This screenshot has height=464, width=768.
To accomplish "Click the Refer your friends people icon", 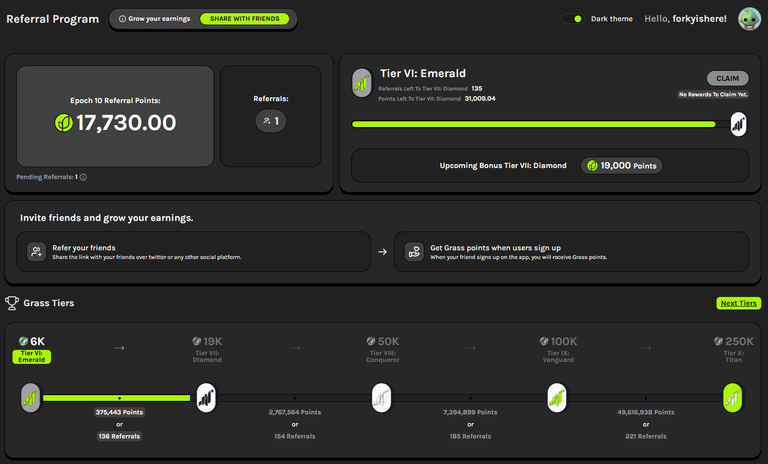I will point(36,252).
